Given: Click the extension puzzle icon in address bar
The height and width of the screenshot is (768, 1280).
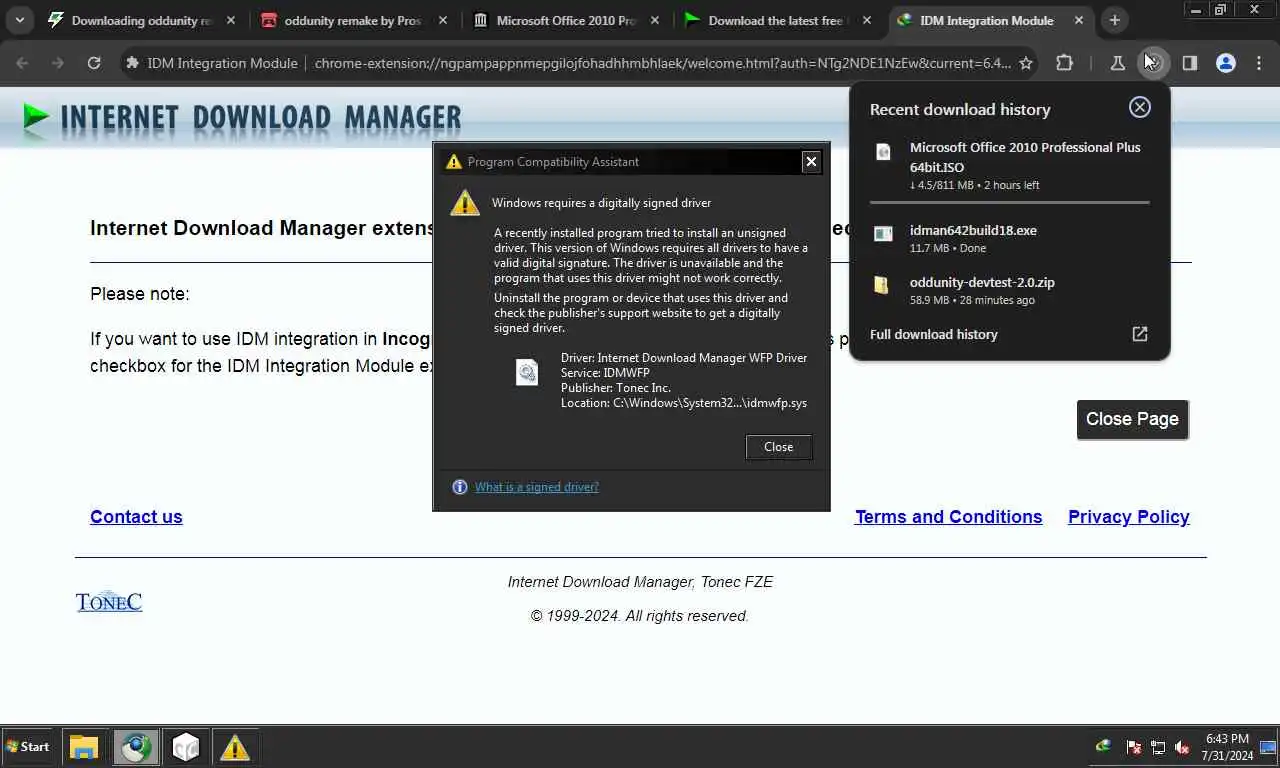Looking at the screenshot, I should 132,63.
